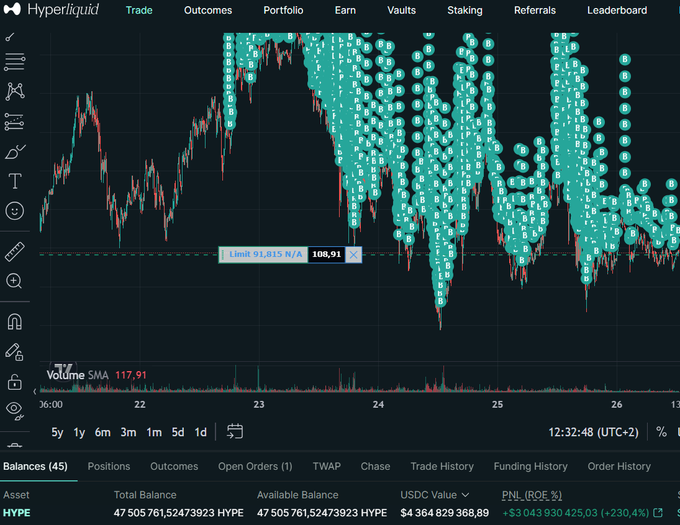Select the line cursor tool at top

(10, 37)
